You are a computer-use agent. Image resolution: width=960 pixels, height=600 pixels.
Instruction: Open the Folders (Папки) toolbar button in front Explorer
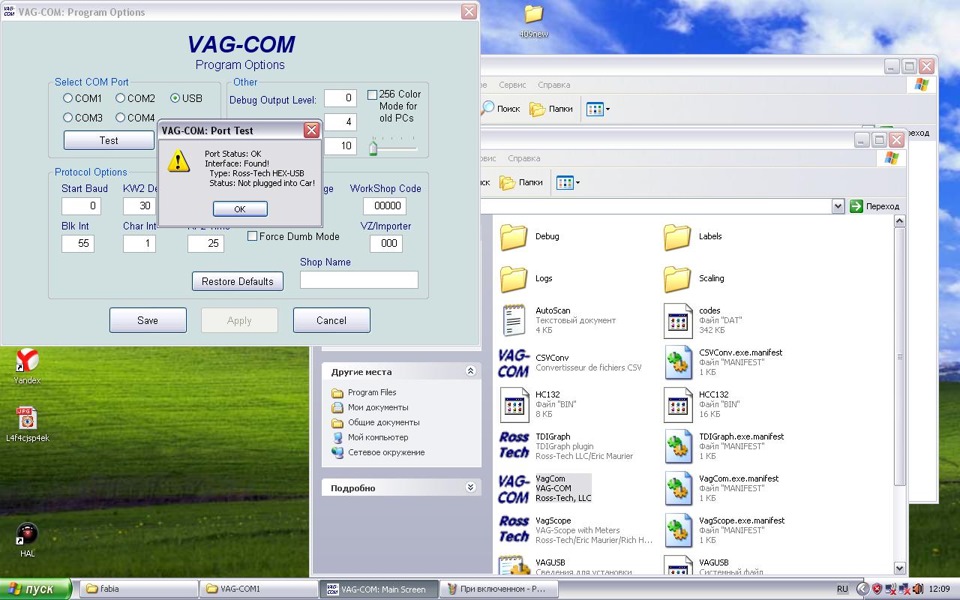coord(521,182)
